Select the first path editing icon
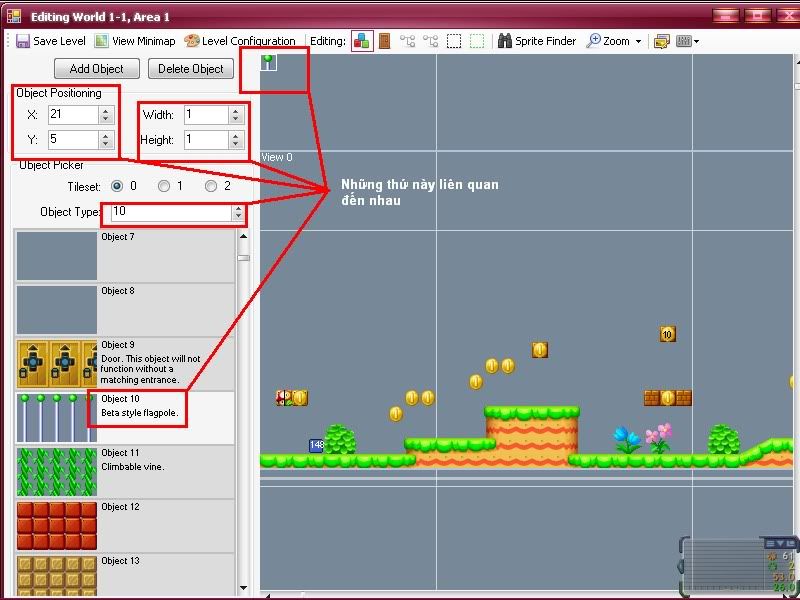The width and height of the screenshot is (800, 600). coord(407,41)
